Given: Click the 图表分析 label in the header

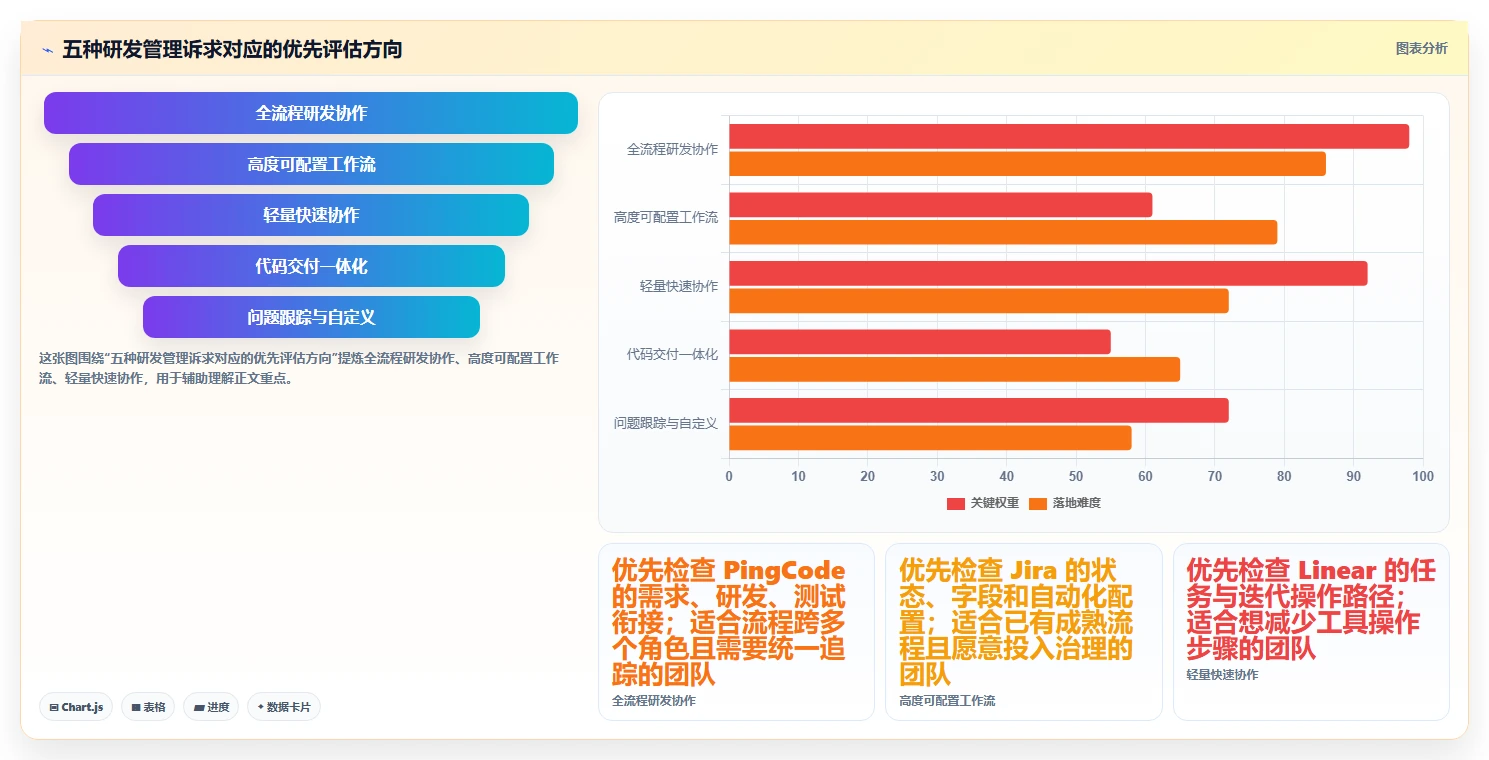Looking at the screenshot, I should click(1421, 48).
